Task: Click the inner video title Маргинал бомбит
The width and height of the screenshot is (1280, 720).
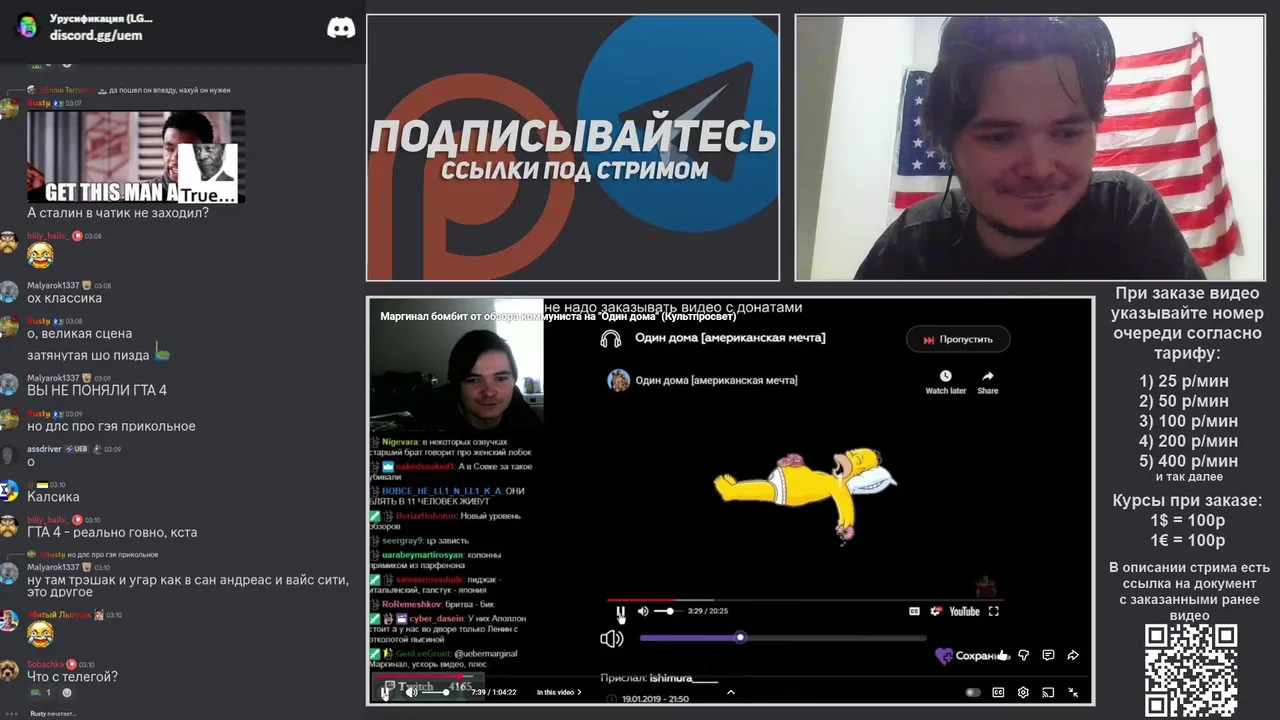Action: click(x=558, y=316)
